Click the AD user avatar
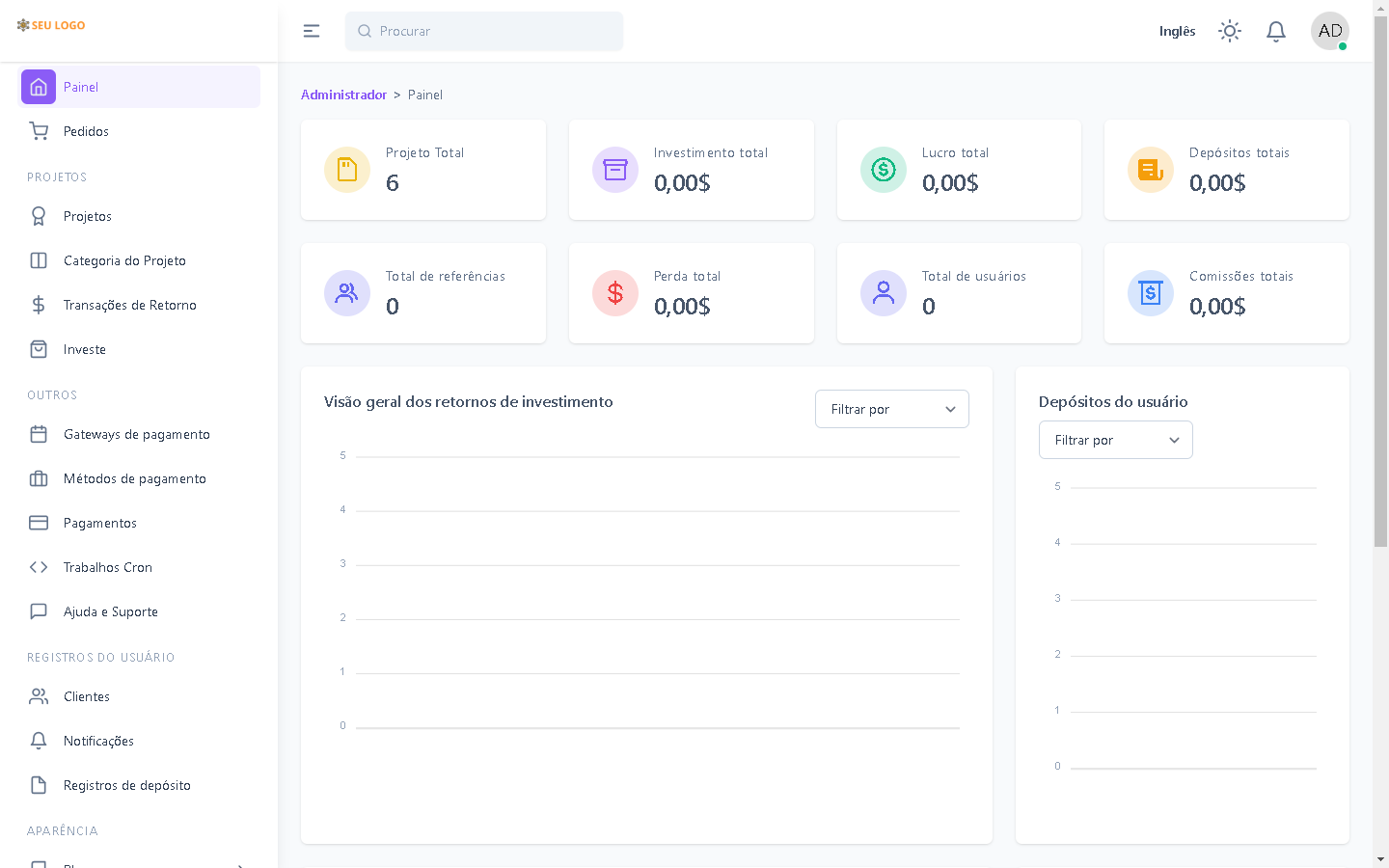The image size is (1389, 868). pyautogui.click(x=1329, y=31)
